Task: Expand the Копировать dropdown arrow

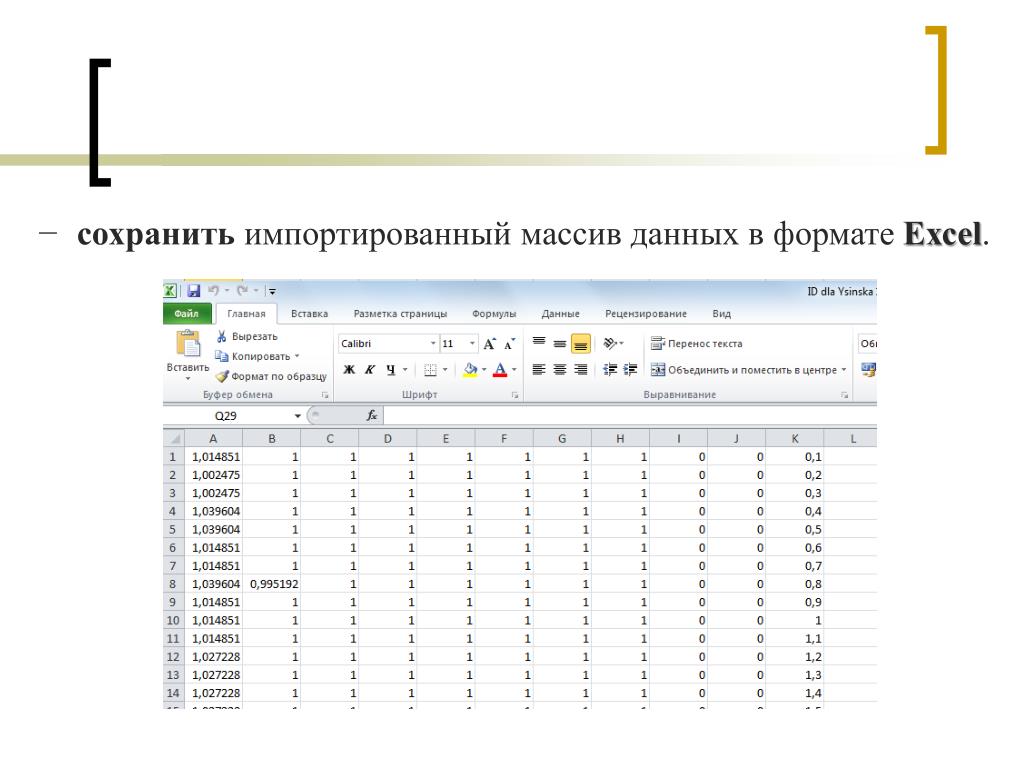Action: [x=297, y=356]
